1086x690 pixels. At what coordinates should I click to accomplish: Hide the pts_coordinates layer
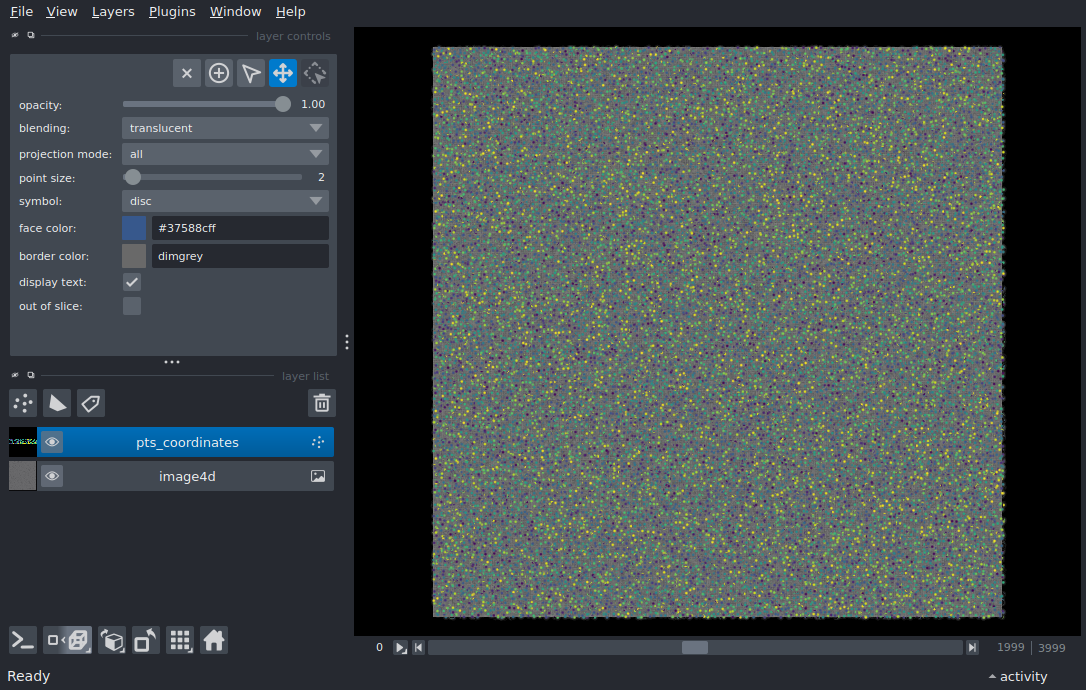pos(52,442)
